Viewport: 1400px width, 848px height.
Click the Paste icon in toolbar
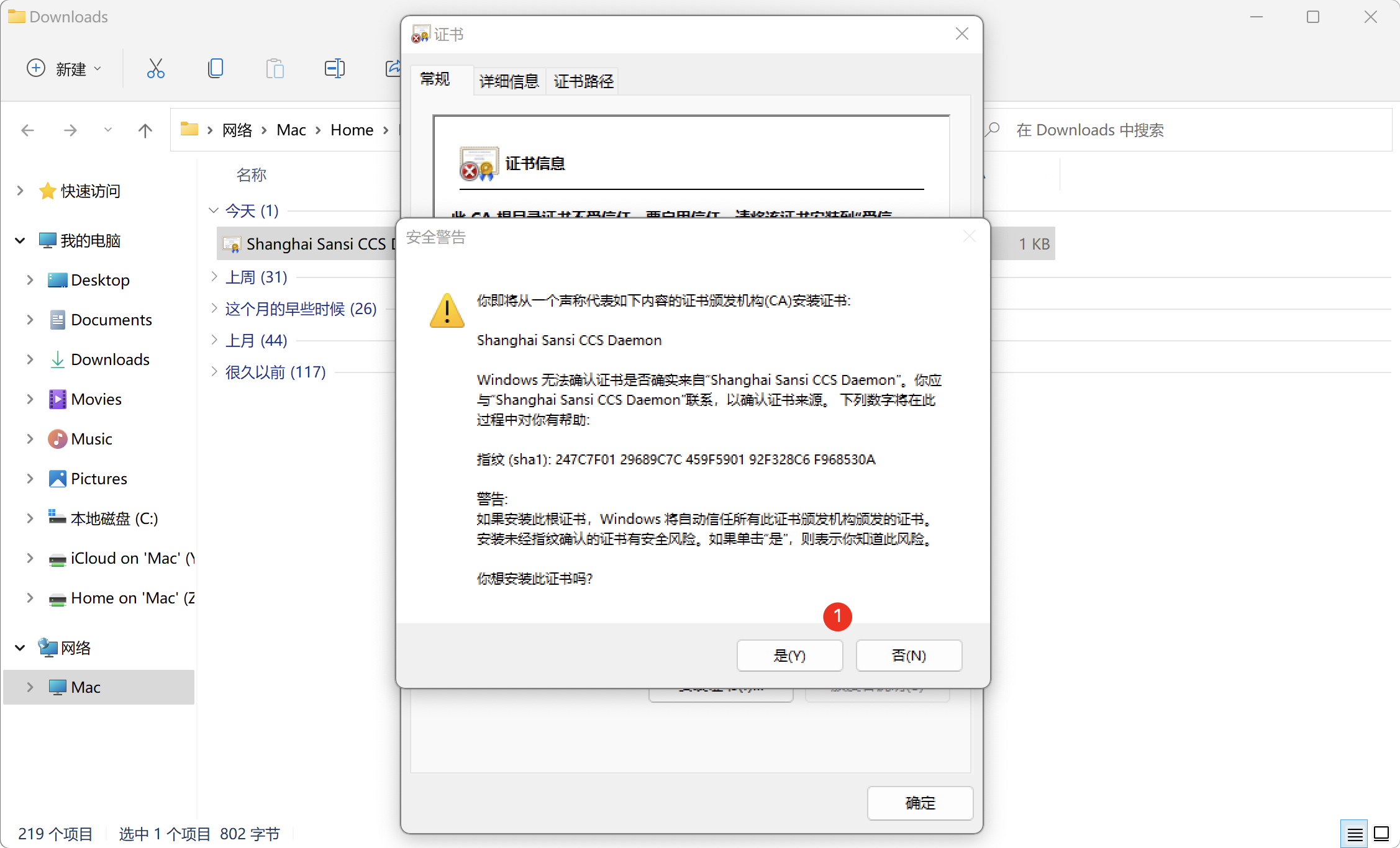click(x=275, y=68)
